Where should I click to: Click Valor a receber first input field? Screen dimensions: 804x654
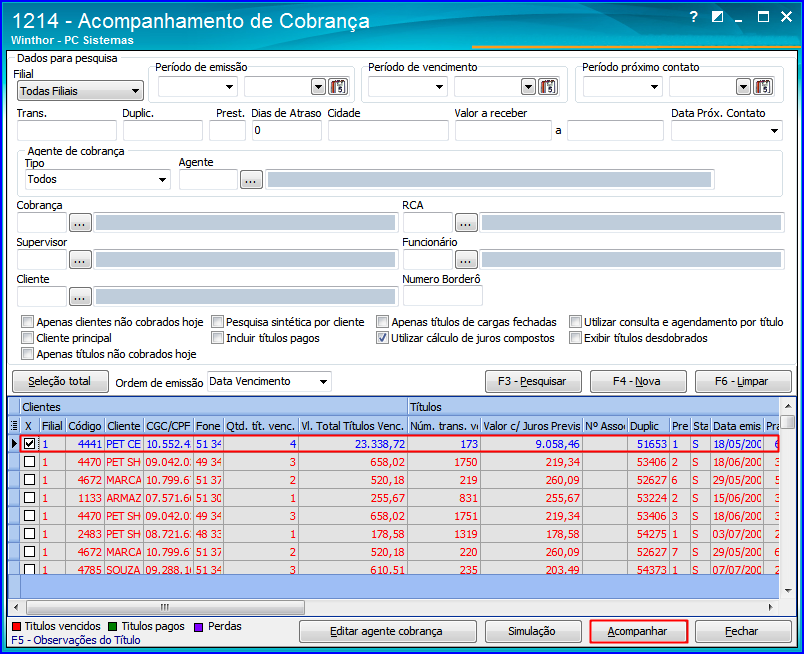(x=503, y=131)
